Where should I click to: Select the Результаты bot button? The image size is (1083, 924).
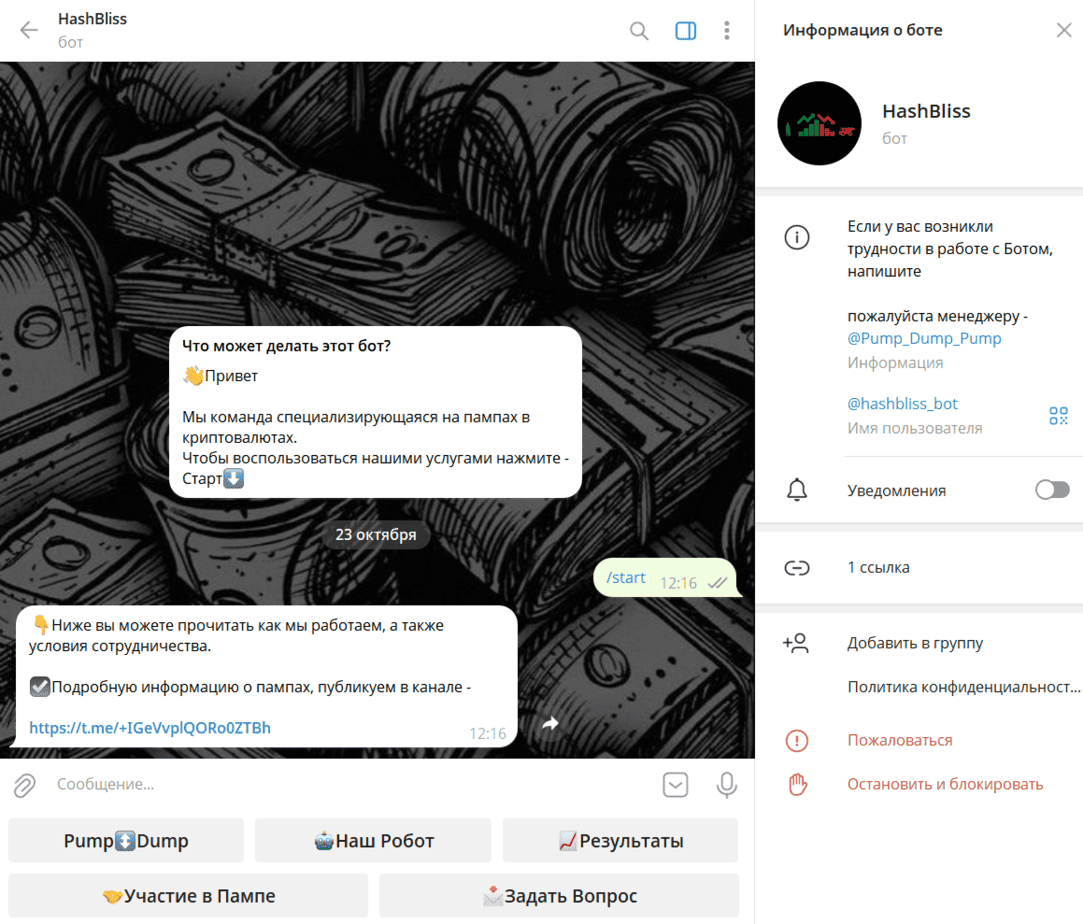click(620, 841)
